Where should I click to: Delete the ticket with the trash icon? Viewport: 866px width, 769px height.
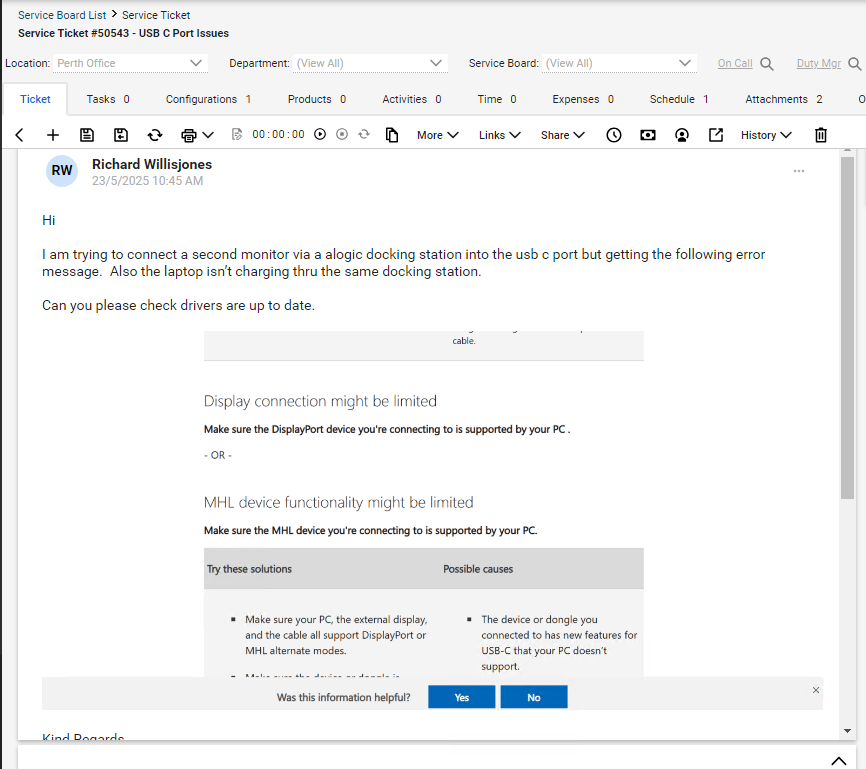pos(821,135)
